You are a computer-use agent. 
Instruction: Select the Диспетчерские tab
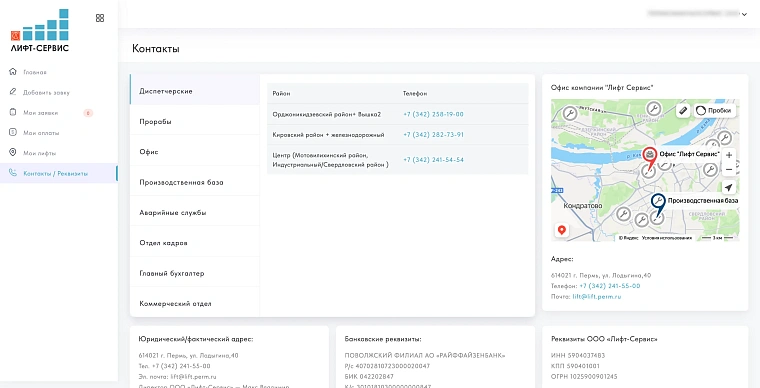195,89
